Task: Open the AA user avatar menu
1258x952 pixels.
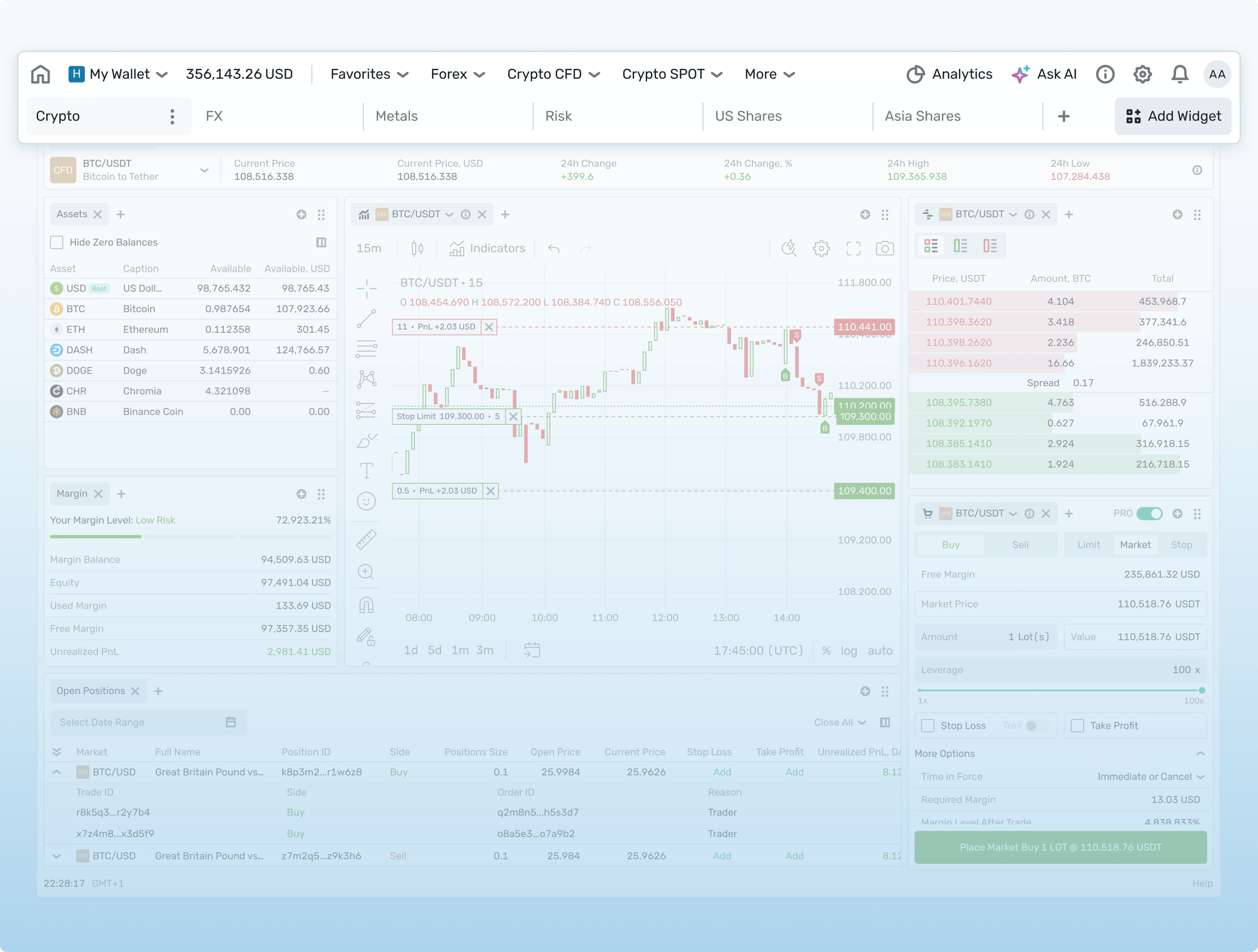Action: 1217,74
